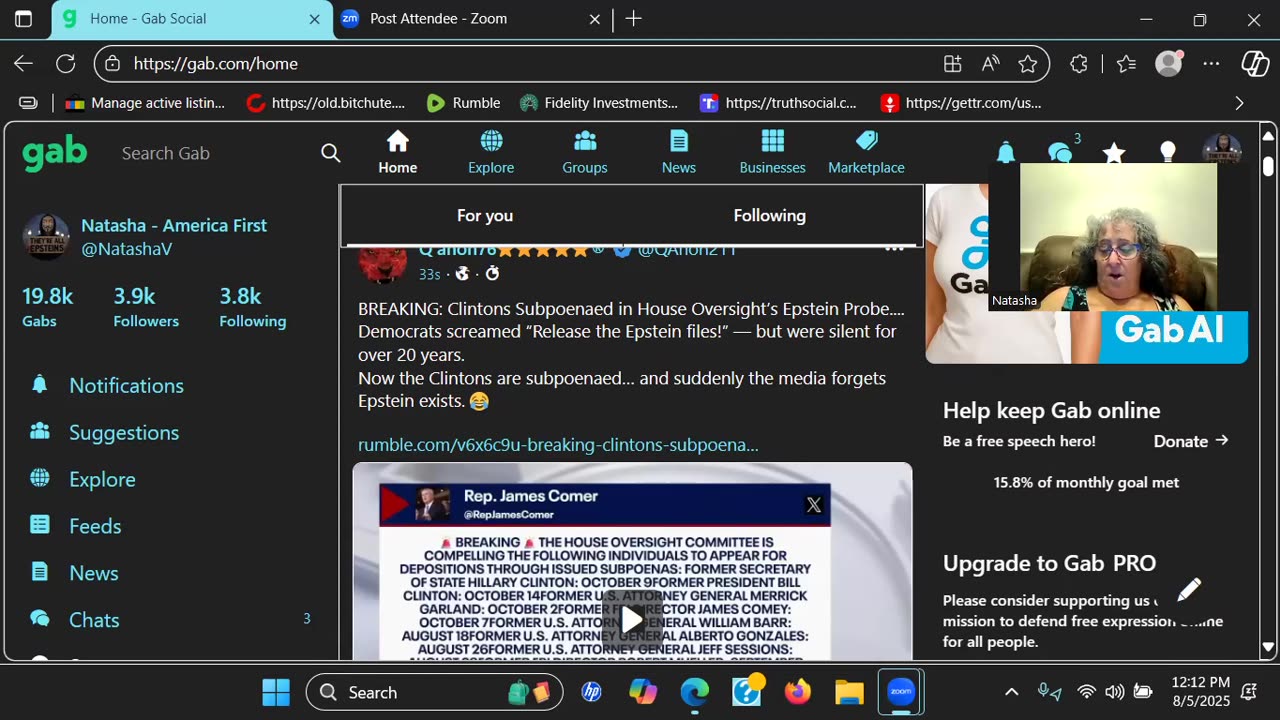Switch to the Following tab

click(x=769, y=215)
